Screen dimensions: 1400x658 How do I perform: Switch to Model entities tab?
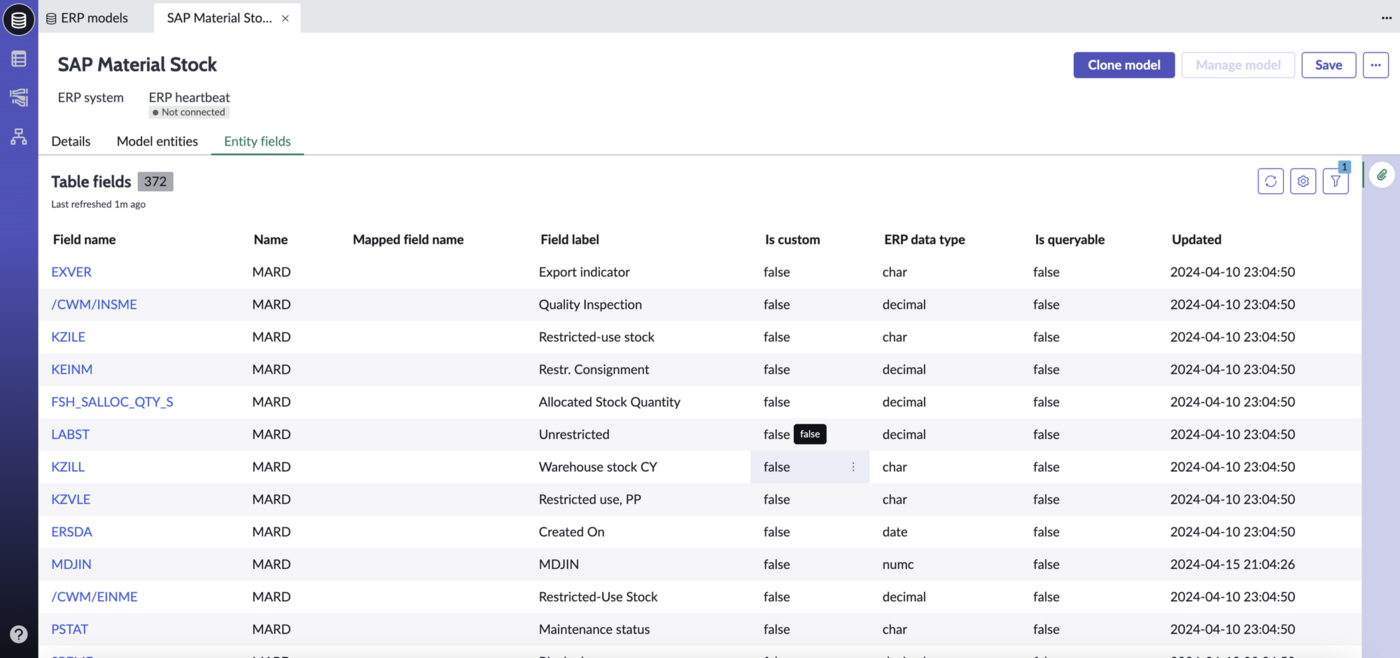coord(157,141)
